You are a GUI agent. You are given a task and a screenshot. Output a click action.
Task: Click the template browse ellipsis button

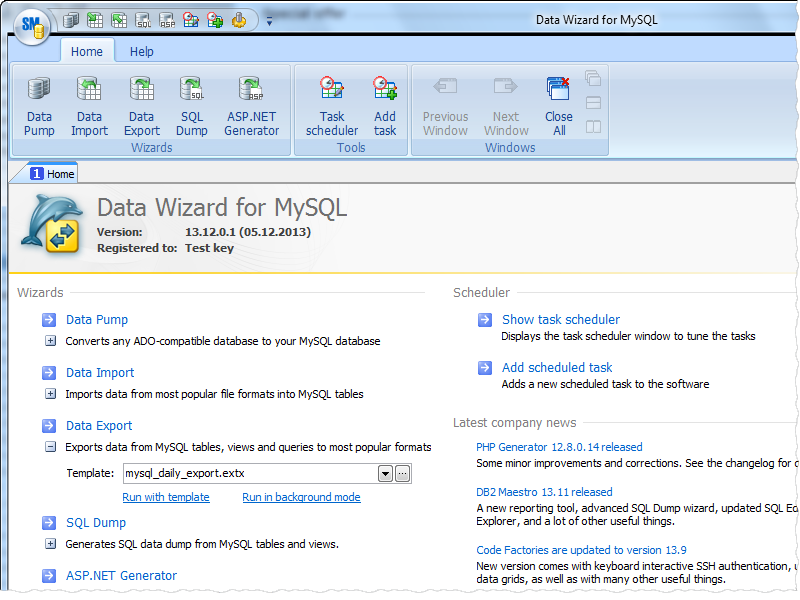click(x=403, y=474)
